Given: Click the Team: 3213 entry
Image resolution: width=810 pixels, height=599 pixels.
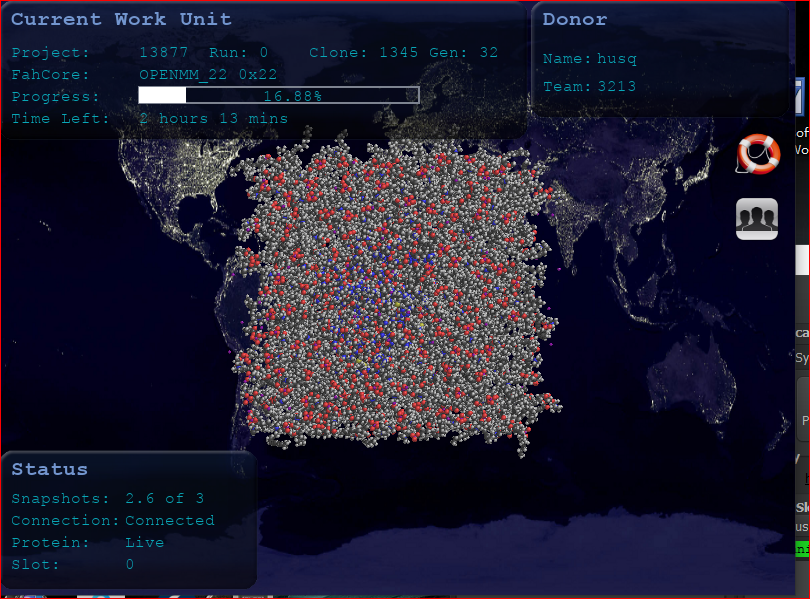Looking at the screenshot, I should (x=589, y=86).
